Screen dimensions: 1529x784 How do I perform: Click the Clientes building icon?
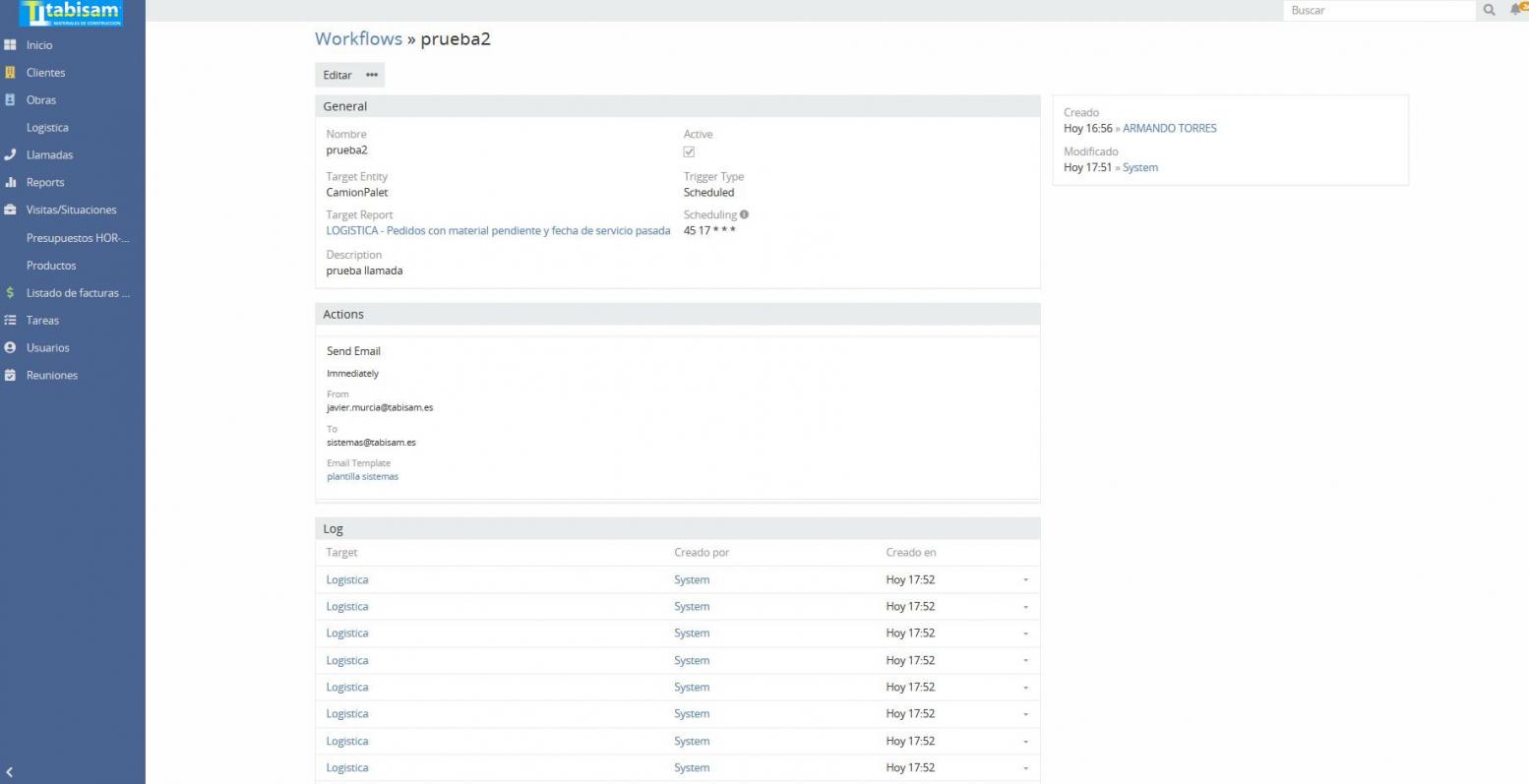point(10,73)
